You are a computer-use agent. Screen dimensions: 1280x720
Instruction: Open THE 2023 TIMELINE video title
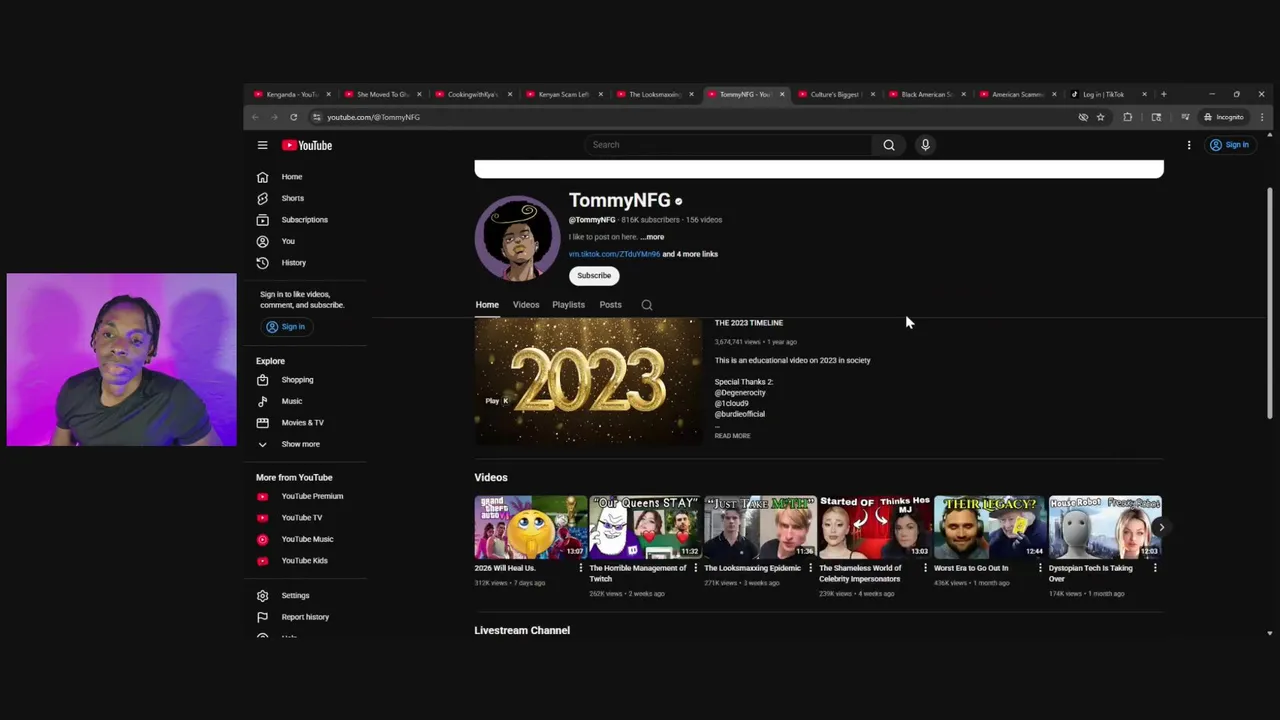749,323
